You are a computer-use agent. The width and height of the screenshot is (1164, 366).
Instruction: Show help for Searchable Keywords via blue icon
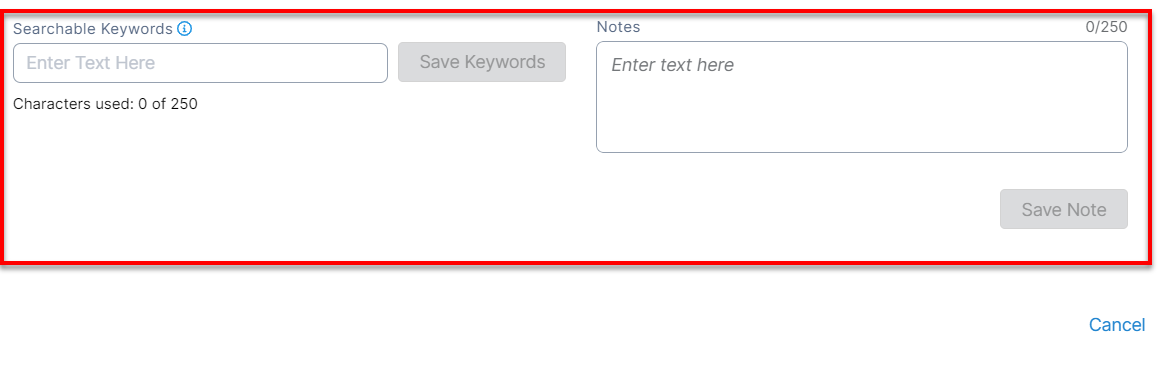coord(185,29)
